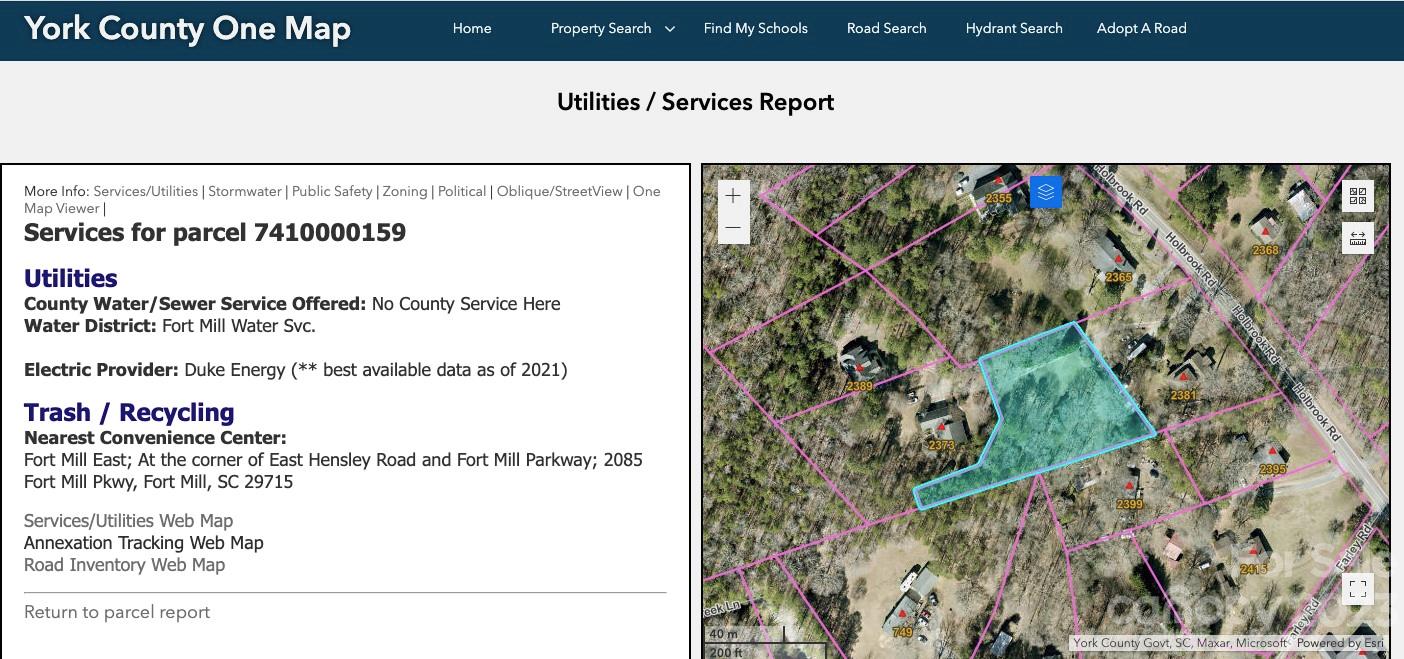The width and height of the screenshot is (1404, 659).
Task: Click the Utilities section heading
Action: [x=71, y=278]
